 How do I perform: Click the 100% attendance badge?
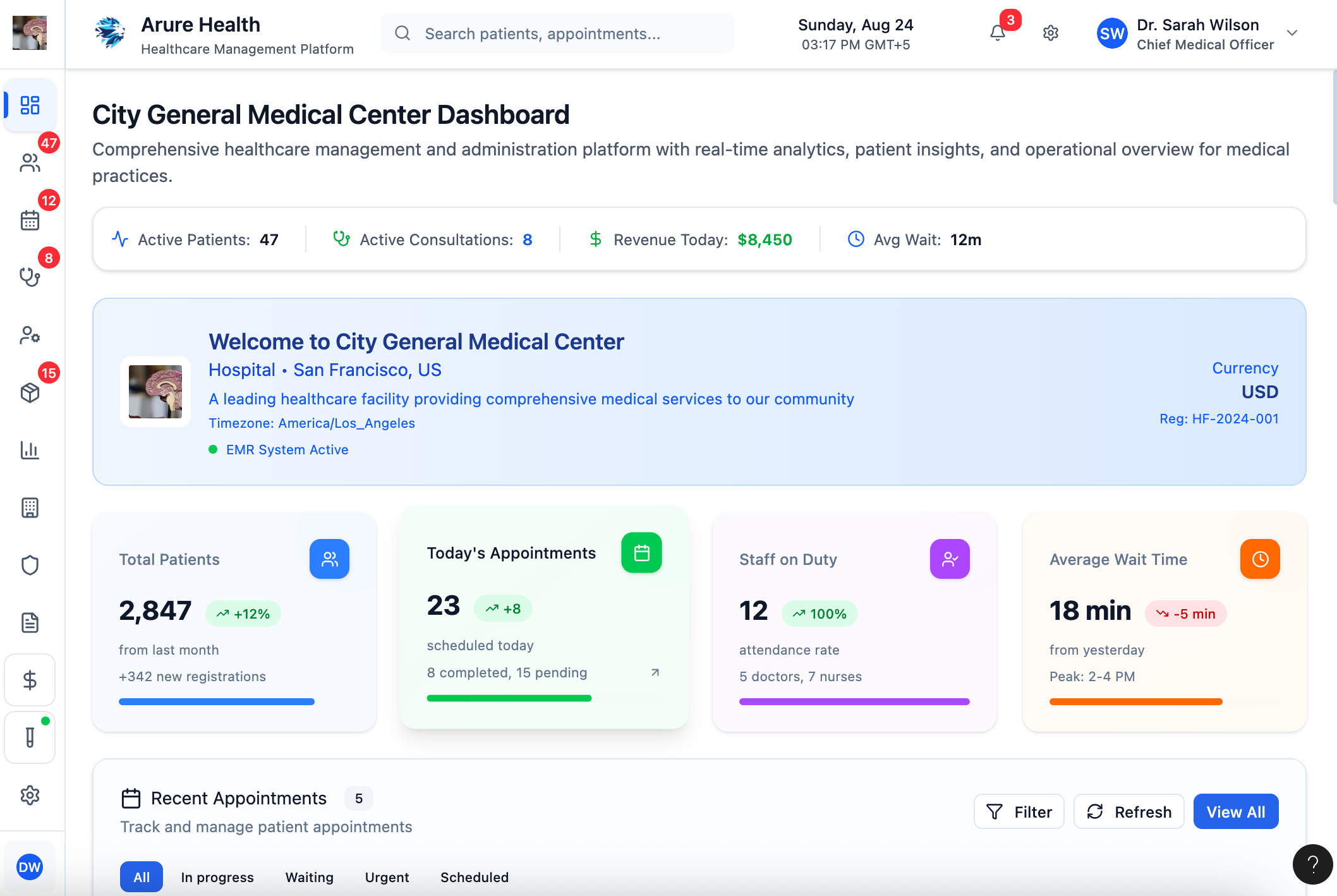(820, 614)
